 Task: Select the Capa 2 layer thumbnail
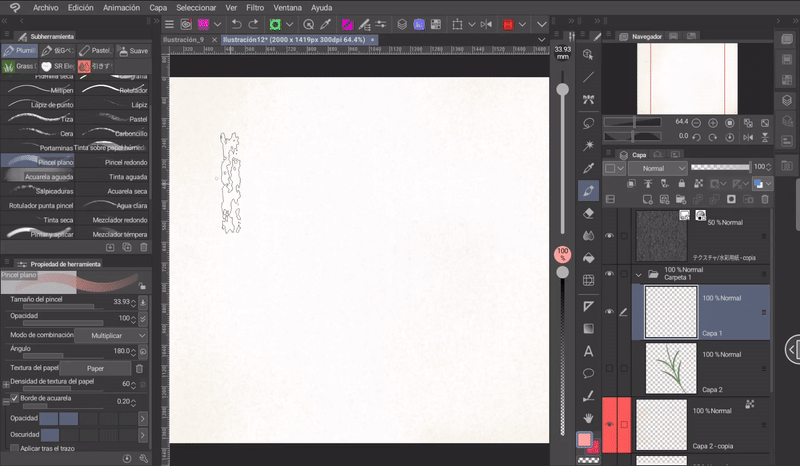[671, 368]
